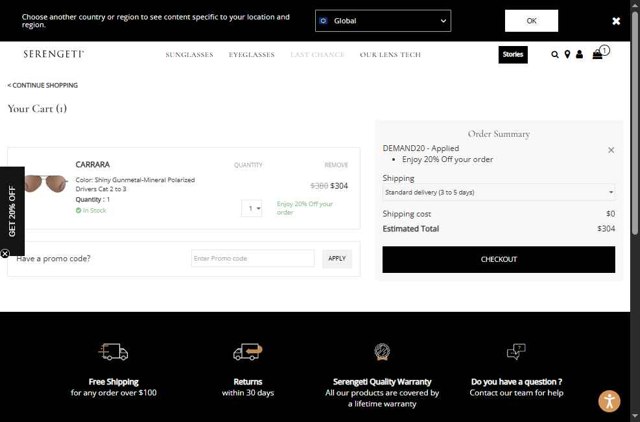
Task: Click the Stories button
Action: click(513, 54)
